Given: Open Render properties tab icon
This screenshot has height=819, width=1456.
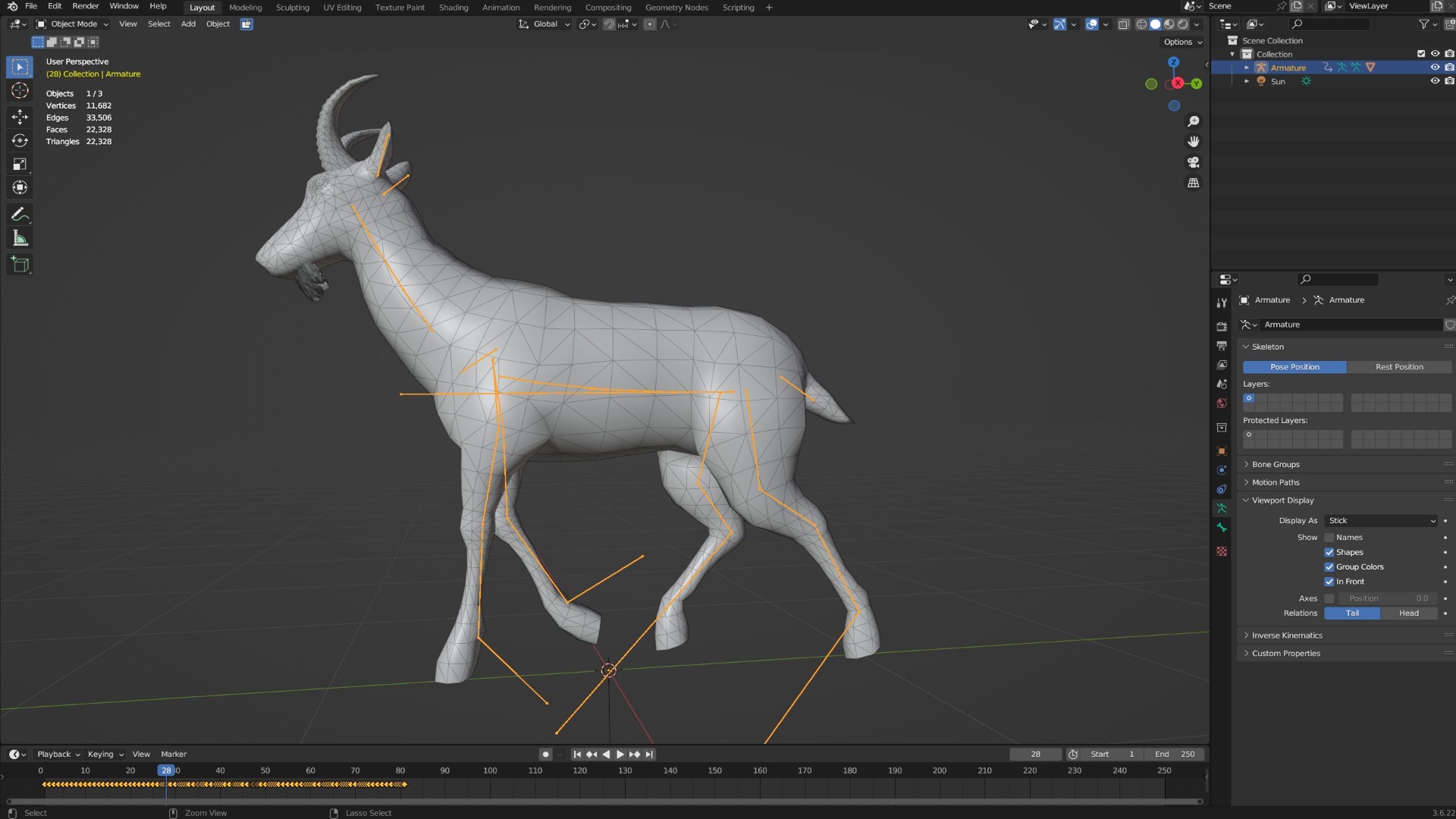Looking at the screenshot, I should click(x=1221, y=326).
